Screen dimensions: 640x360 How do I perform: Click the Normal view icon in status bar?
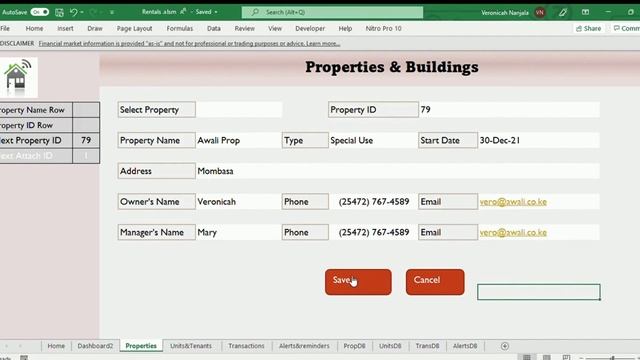(527, 357)
